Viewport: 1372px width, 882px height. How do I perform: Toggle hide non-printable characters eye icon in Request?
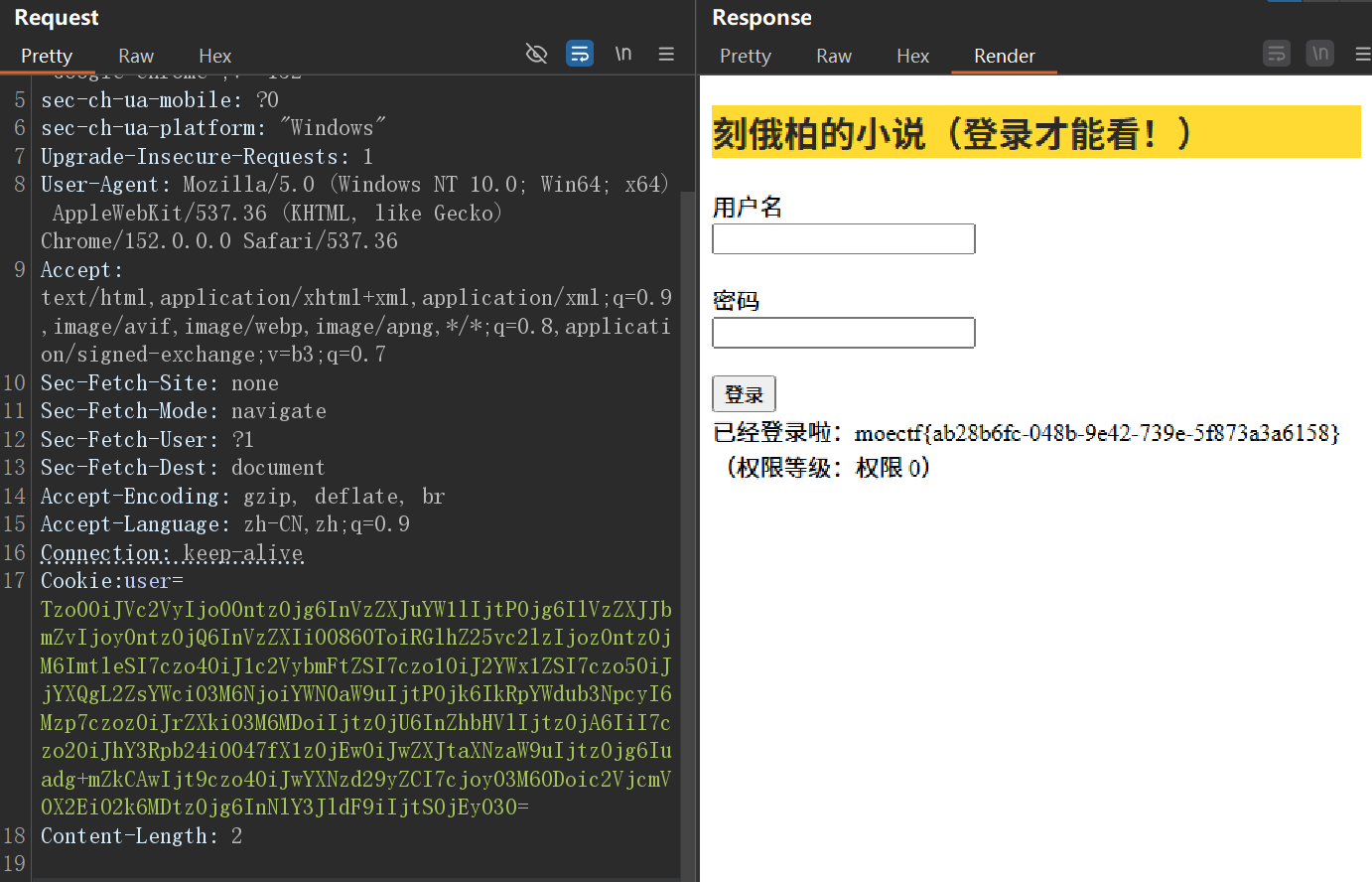(536, 54)
